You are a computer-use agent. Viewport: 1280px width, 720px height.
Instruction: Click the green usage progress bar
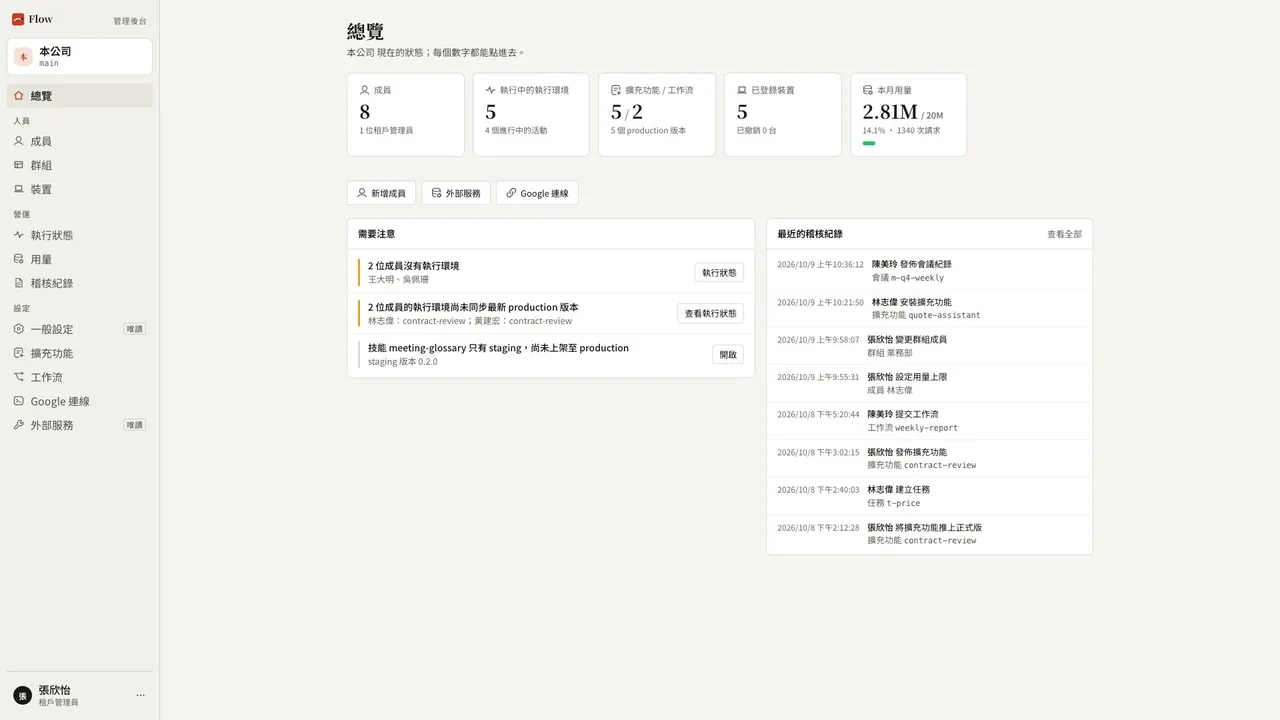(x=869, y=143)
